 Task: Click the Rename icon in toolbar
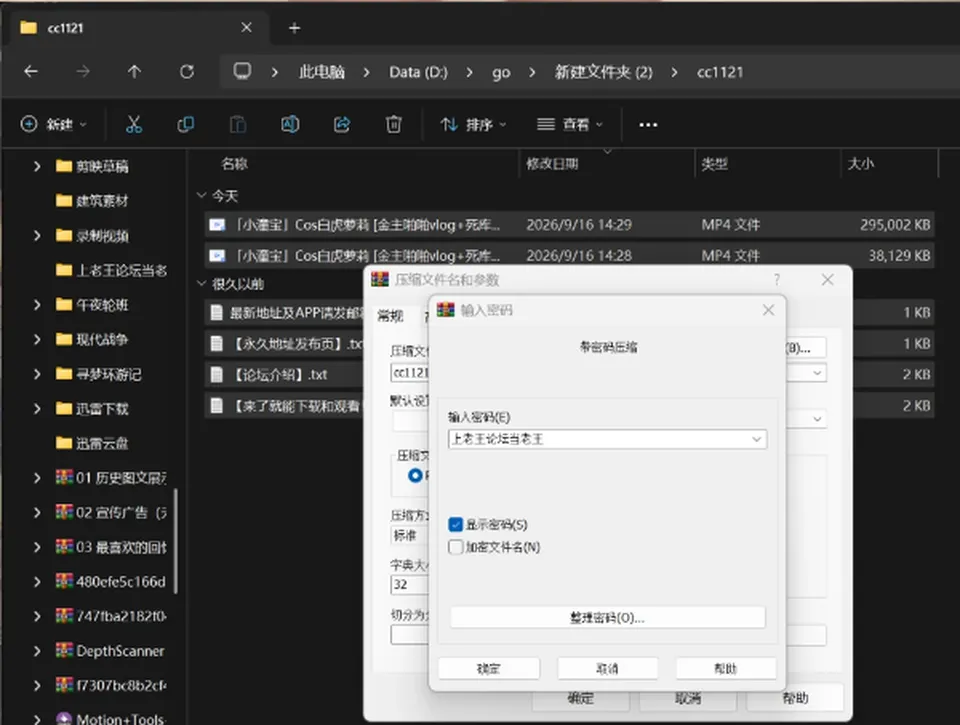pyautogui.click(x=290, y=124)
